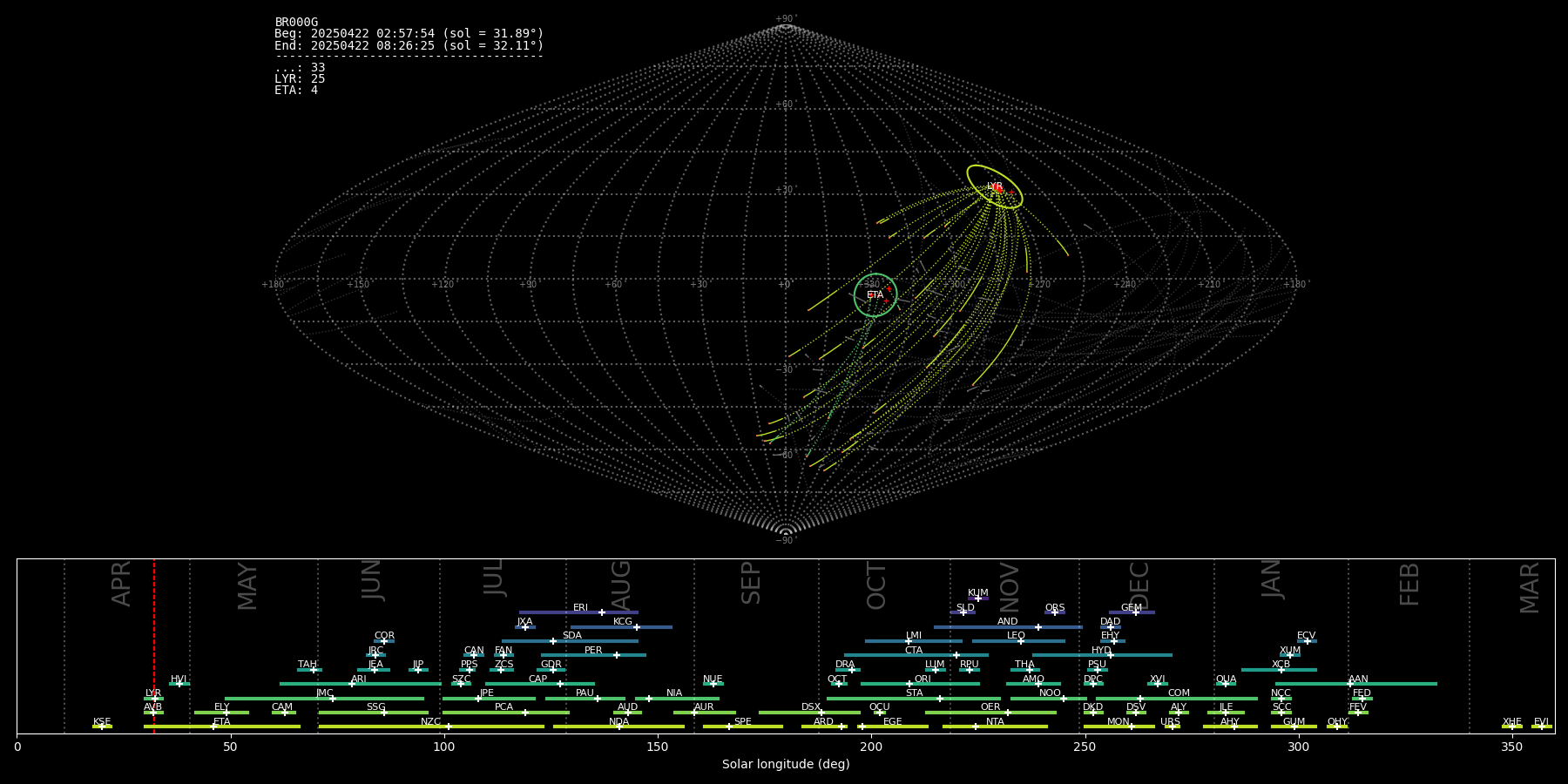The image size is (1568, 784).
Task: Click the NDA shower label
Action: [619, 722]
